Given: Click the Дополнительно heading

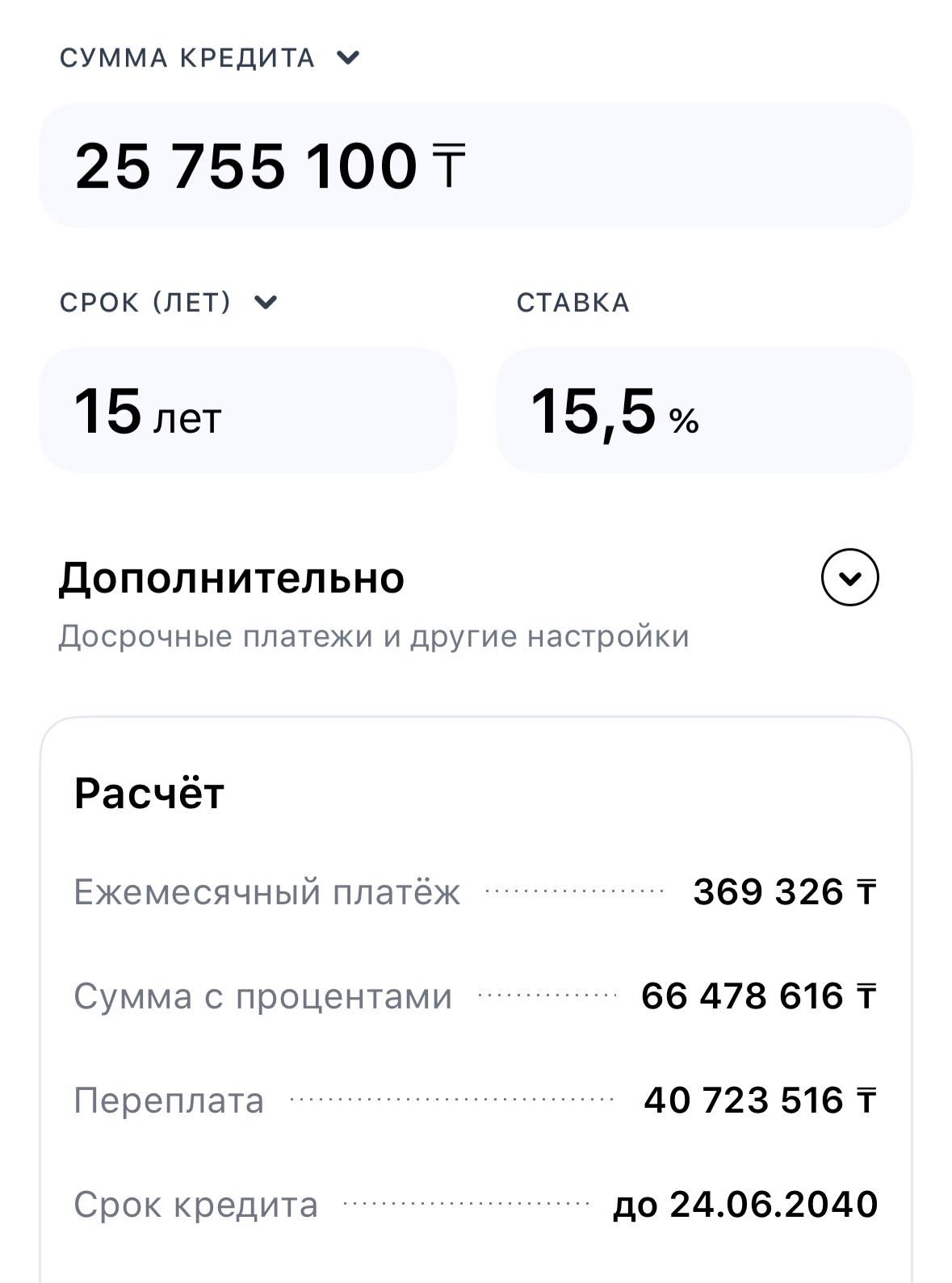Looking at the screenshot, I should click(231, 578).
